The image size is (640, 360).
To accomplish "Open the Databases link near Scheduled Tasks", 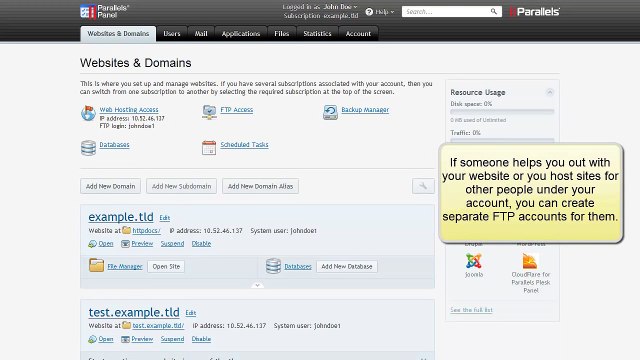I will pyautogui.click(x=114, y=144).
